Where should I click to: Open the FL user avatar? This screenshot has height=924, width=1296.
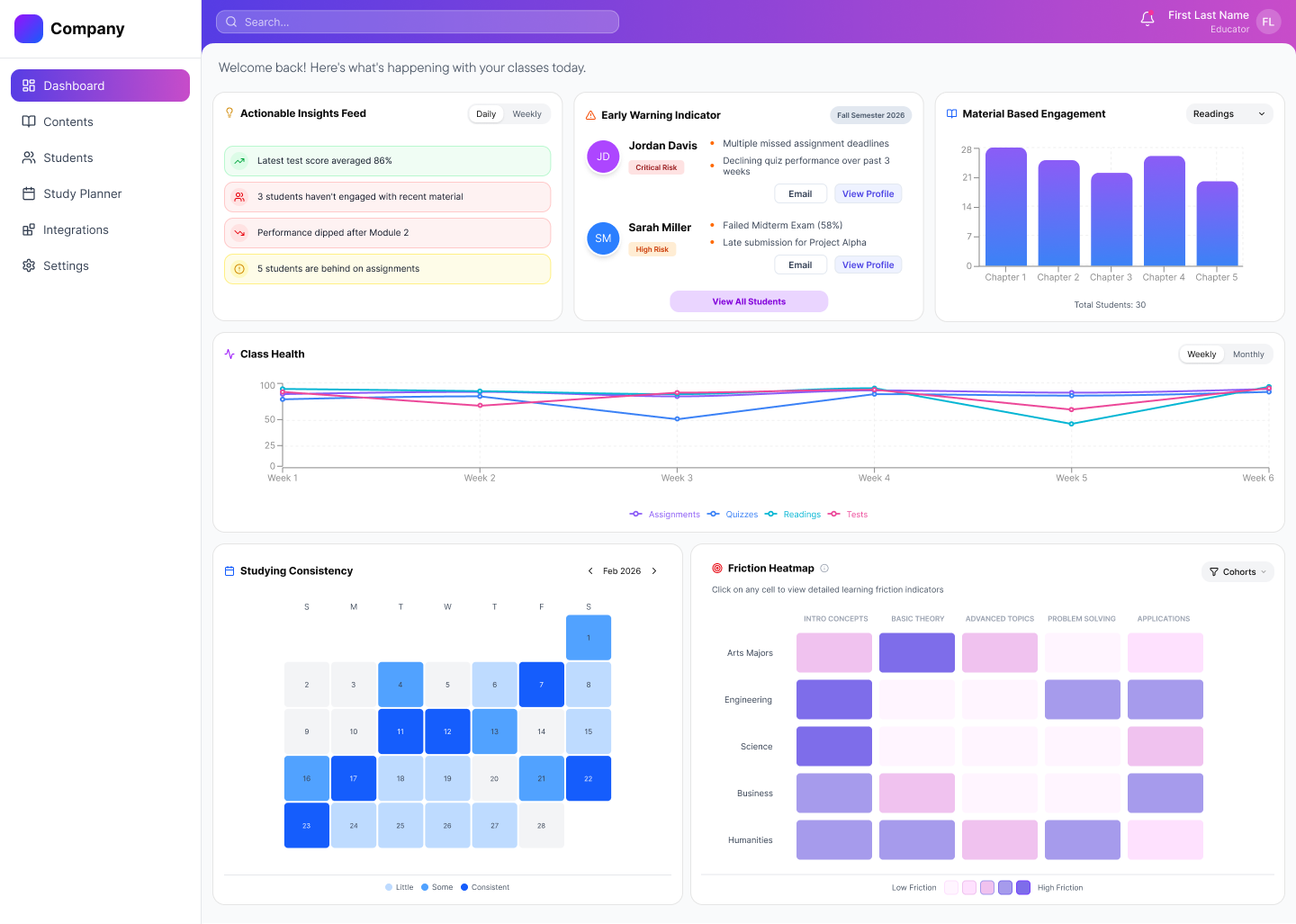click(x=1268, y=22)
